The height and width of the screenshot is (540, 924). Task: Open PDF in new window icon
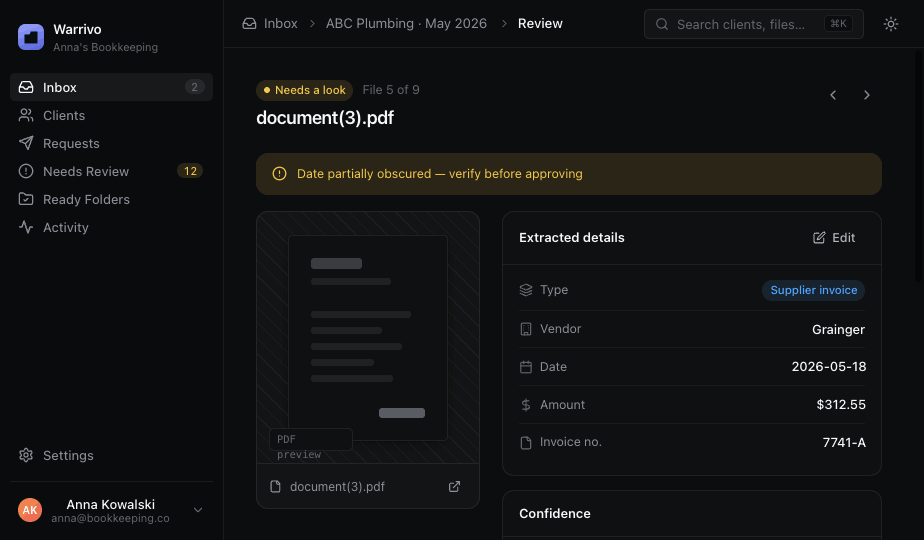pyautogui.click(x=454, y=486)
